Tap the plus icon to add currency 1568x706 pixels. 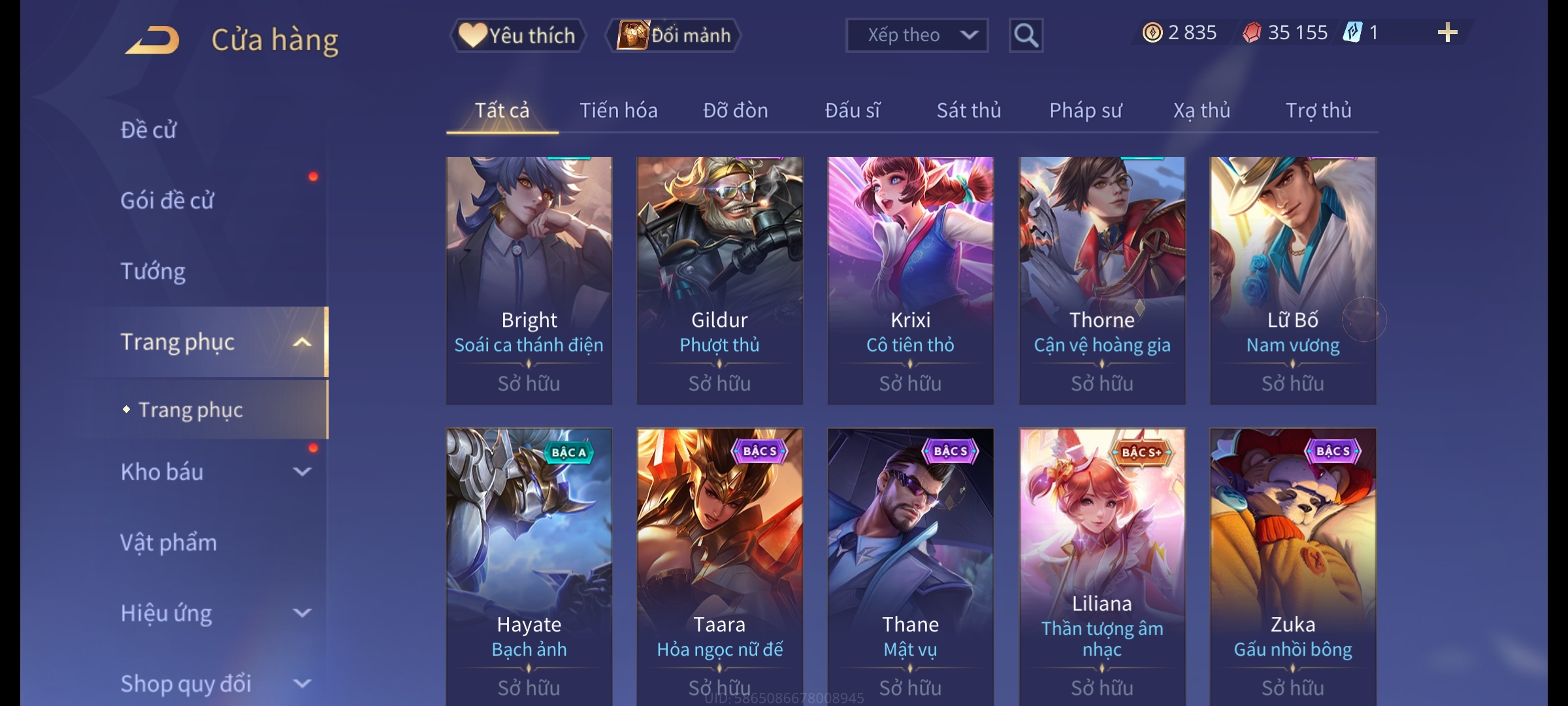point(1447,33)
